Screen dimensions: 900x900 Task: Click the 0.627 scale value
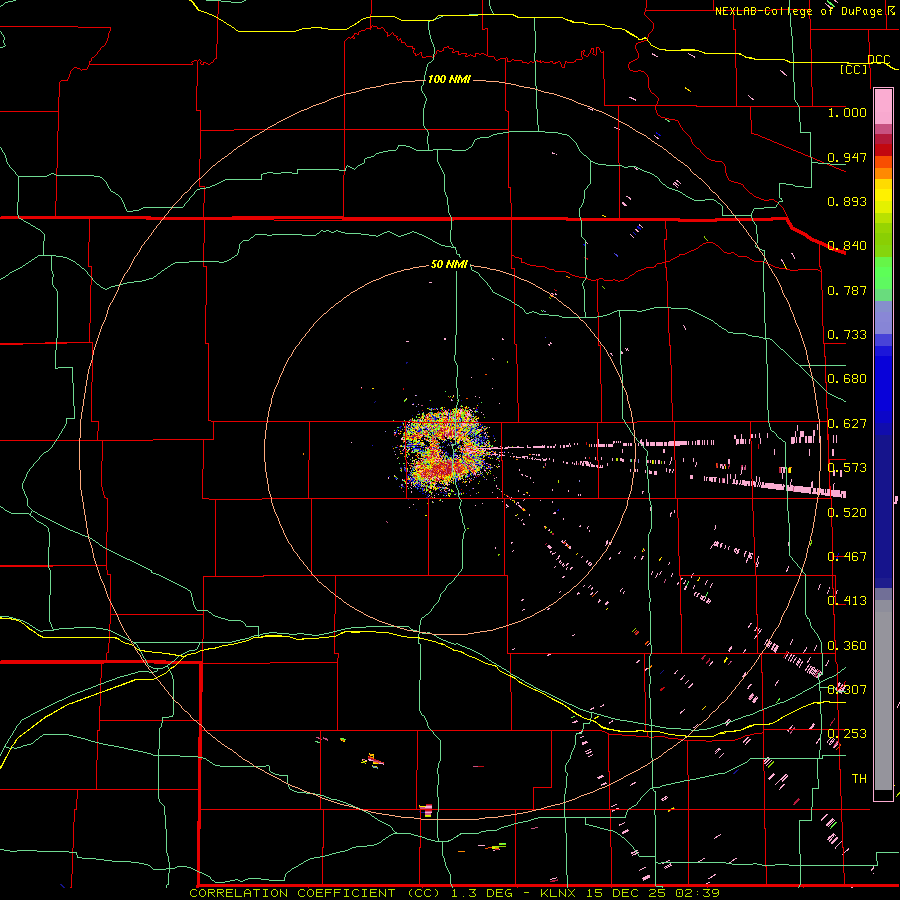[x=847, y=424]
